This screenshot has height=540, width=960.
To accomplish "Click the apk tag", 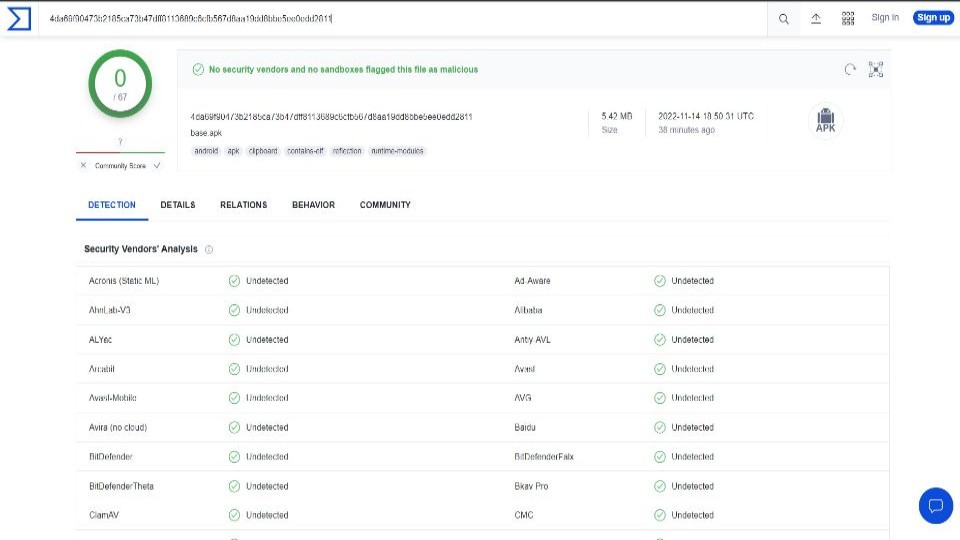I will 233,151.
